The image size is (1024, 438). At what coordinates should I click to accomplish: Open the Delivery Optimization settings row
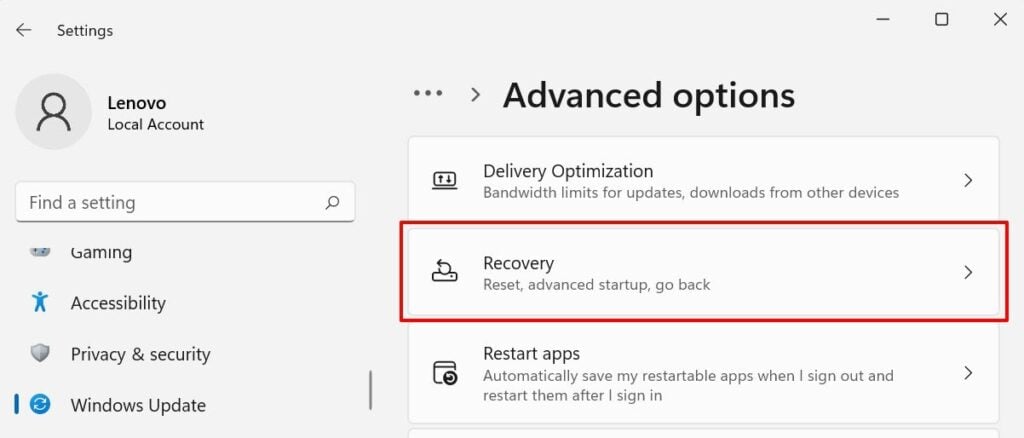pyautogui.click(x=700, y=181)
